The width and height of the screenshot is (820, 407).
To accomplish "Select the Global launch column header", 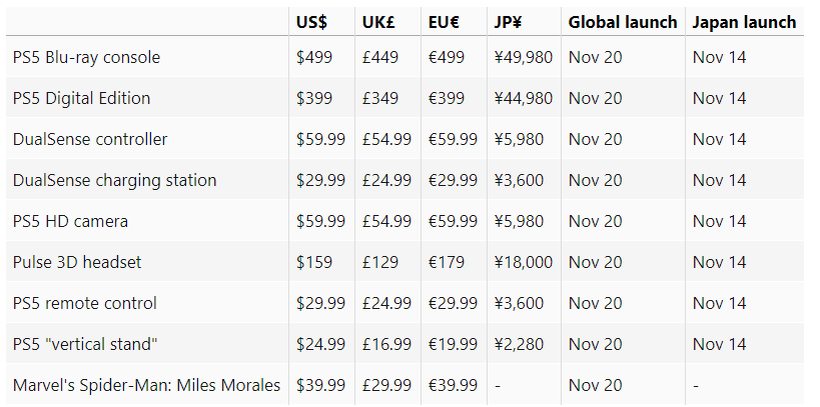I will (x=623, y=22).
